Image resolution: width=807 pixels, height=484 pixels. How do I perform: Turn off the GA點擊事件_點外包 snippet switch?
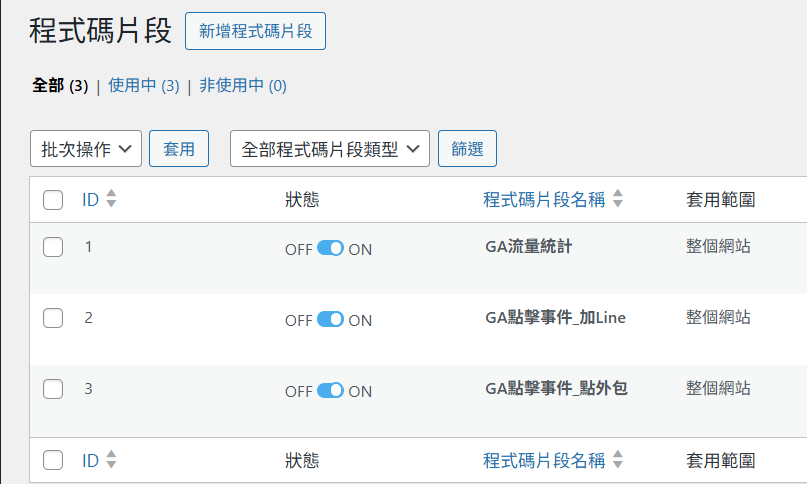pyautogui.click(x=330, y=391)
